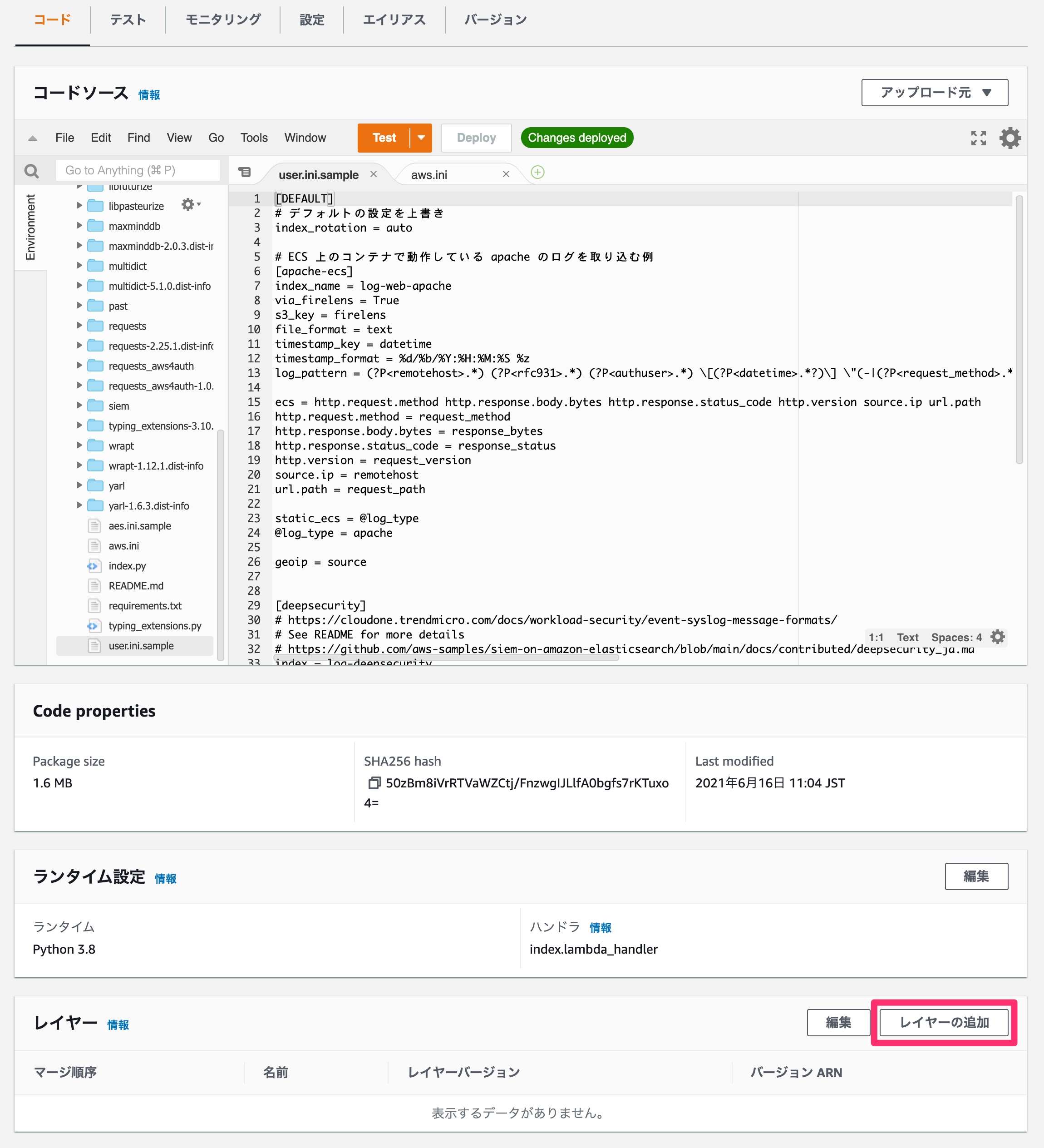The width and height of the screenshot is (1044, 1148).
Task: Click the gear icon beside libpasteurize folder
Action: pos(188,204)
